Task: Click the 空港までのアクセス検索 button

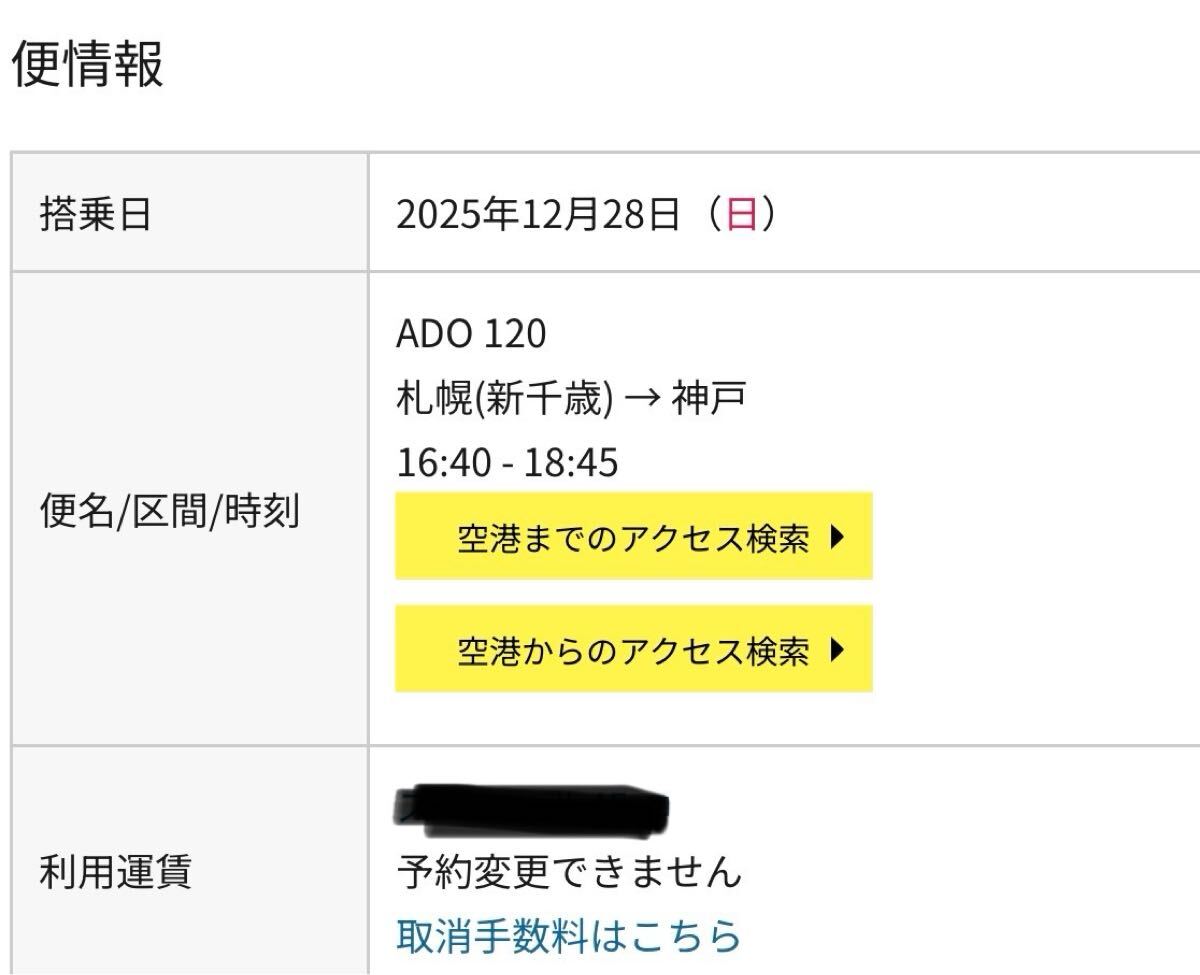Action: (633, 536)
